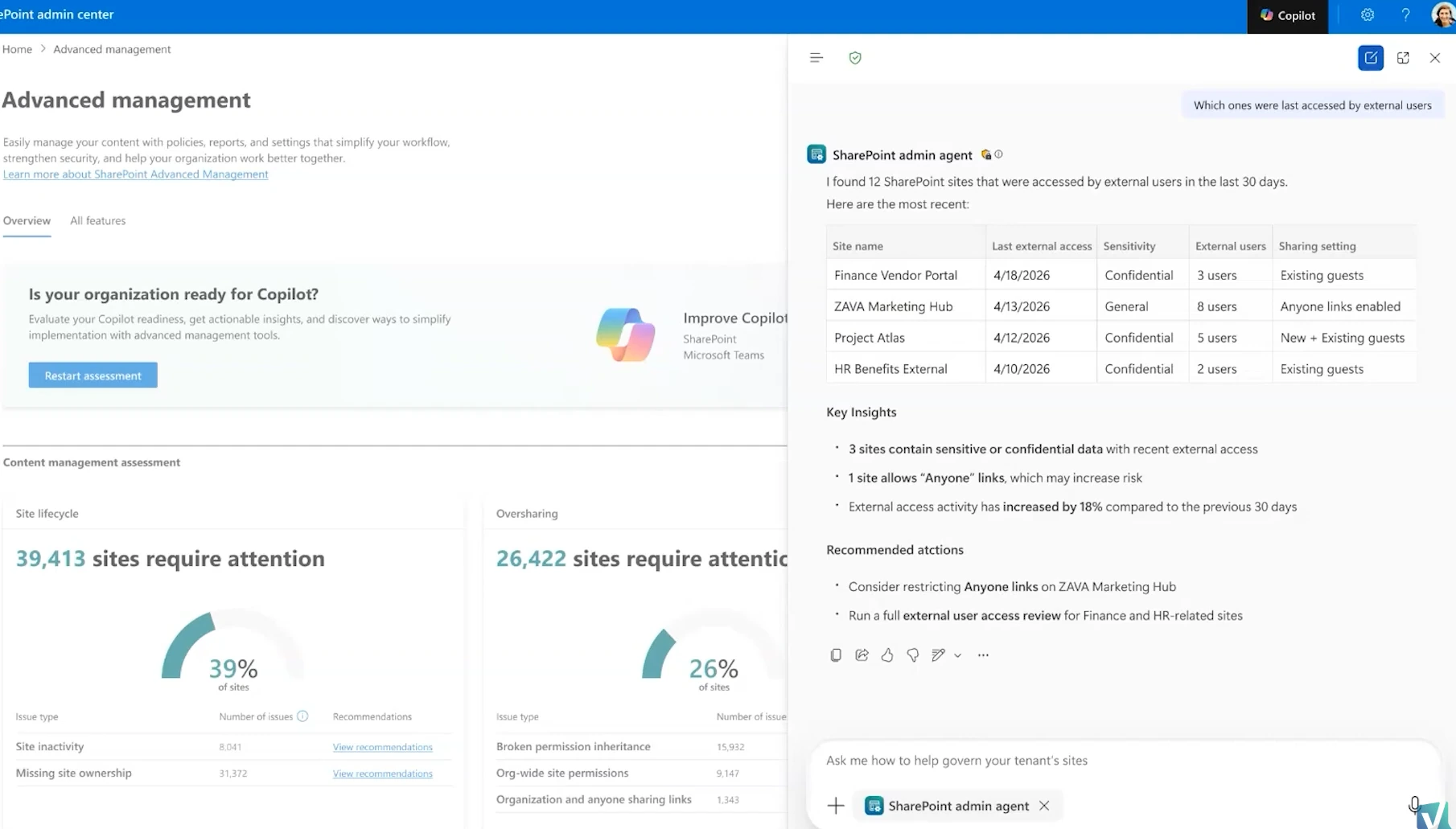The image size is (1456, 829).
Task: Click the Anyone links enabled cell
Action: tap(1344, 306)
